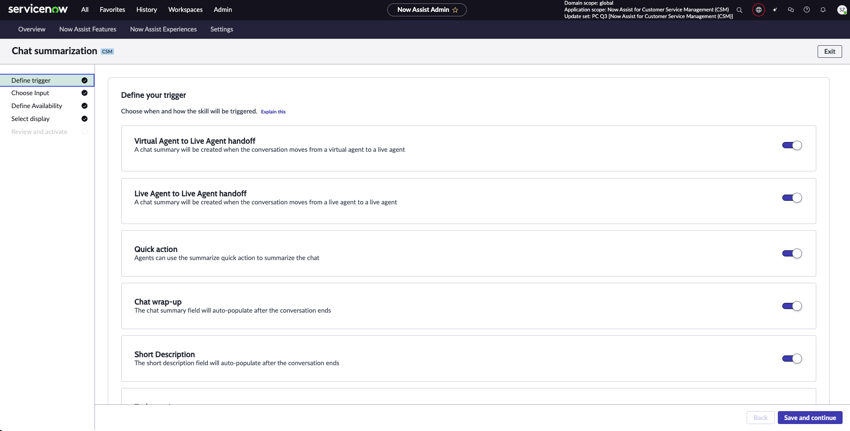Open the notifications bell icon
850x431 pixels.
[x=823, y=10]
